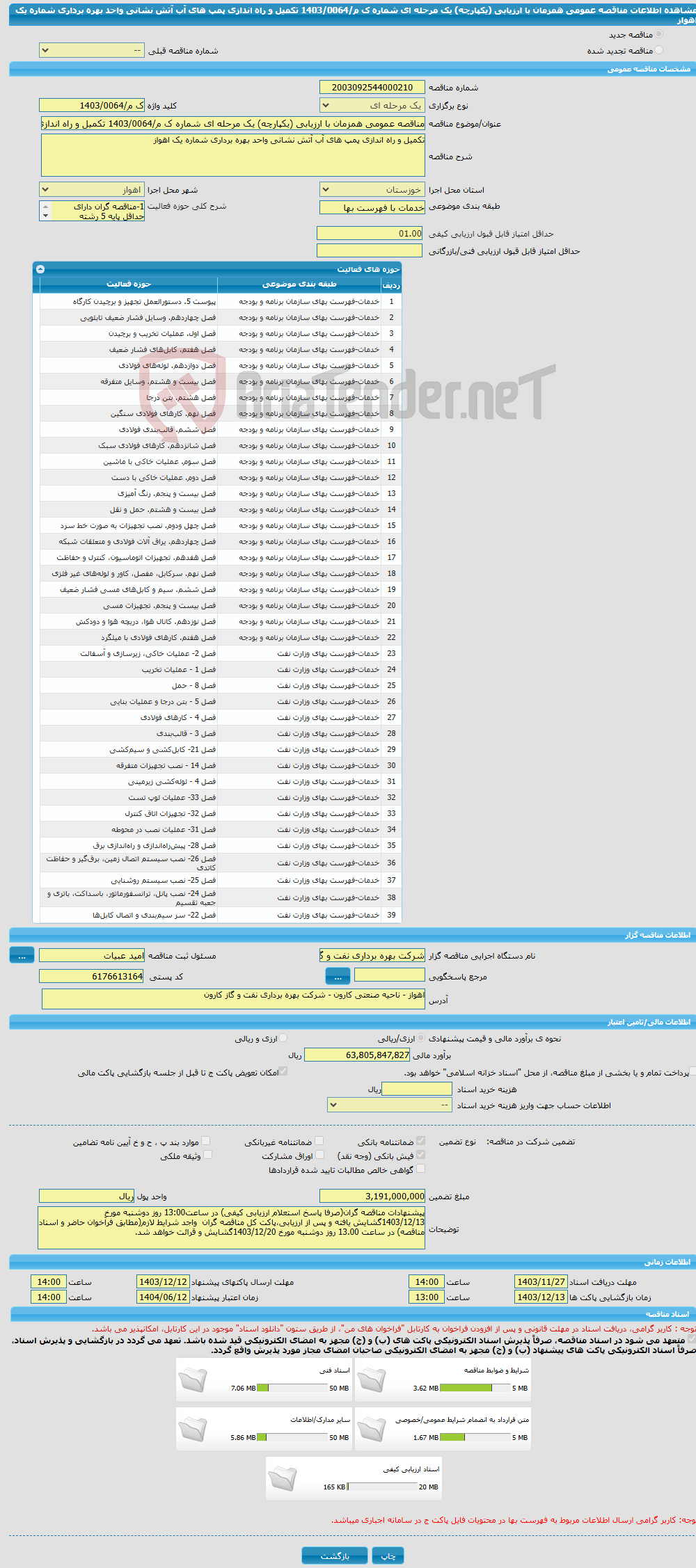Toggle the 'اوراق مشارکت' checkbox
Image resolution: width=696 pixels, height=1568 pixels.
pos(319,1155)
